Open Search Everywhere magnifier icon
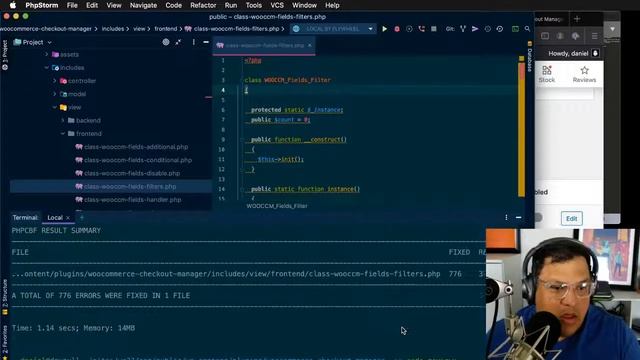Image resolution: width=640 pixels, height=360 pixels. [527, 29]
